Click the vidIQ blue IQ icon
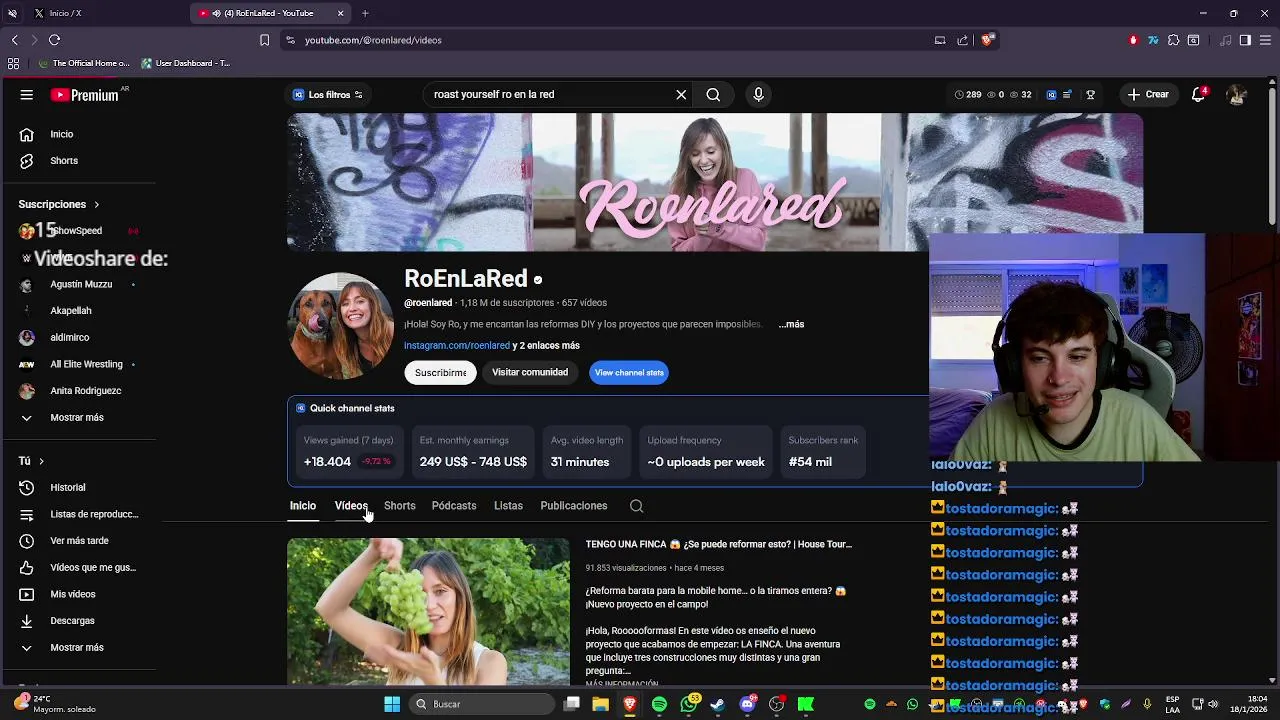Image resolution: width=1280 pixels, height=720 pixels. [x=1051, y=95]
